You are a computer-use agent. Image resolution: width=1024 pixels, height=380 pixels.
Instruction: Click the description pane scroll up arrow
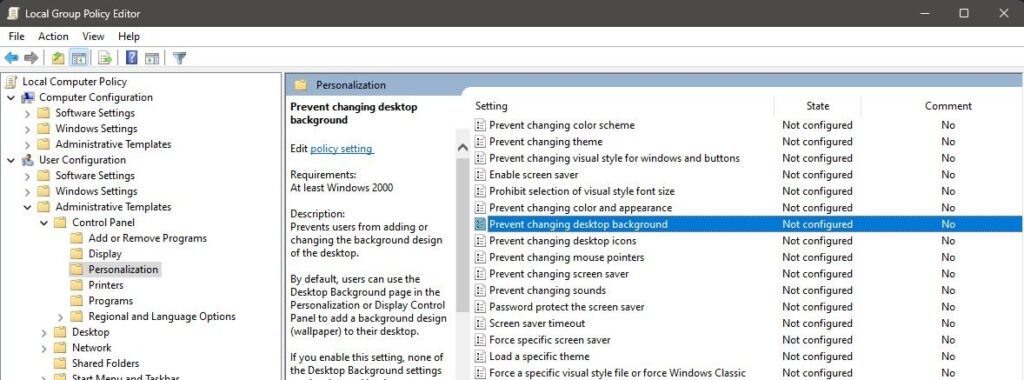tap(463, 148)
